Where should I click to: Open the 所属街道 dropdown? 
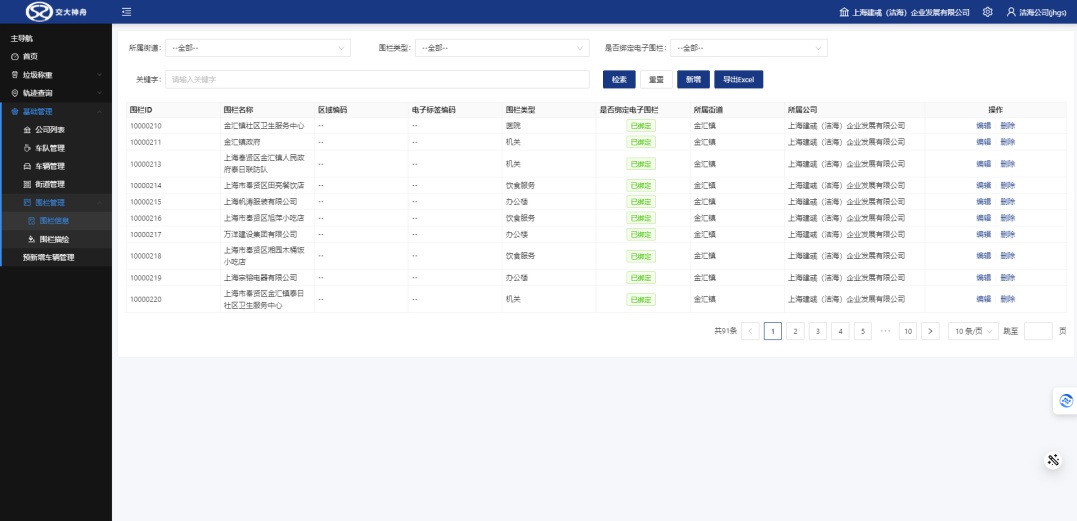[257, 48]
